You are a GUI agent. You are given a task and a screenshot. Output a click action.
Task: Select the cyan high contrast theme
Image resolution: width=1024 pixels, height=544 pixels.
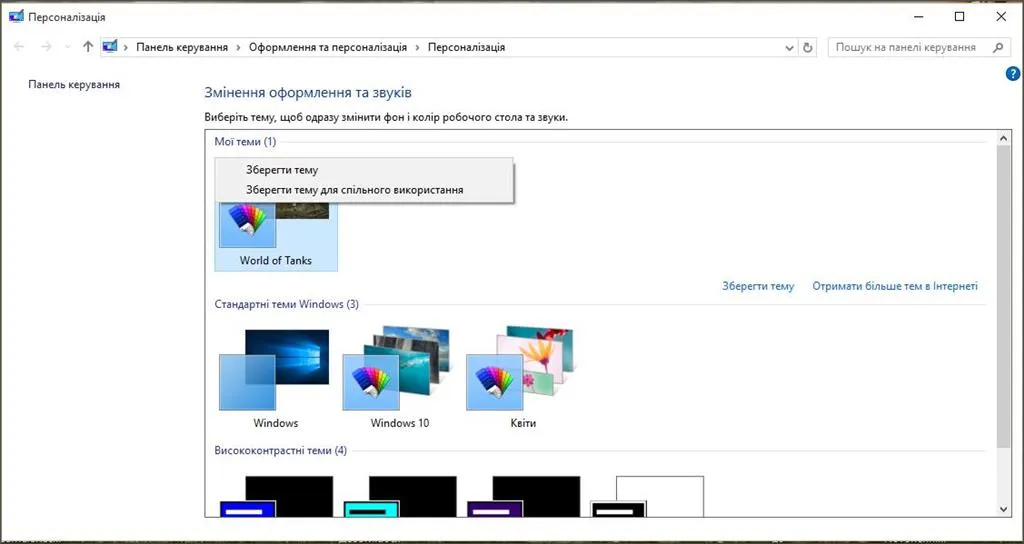click(400, 496)
